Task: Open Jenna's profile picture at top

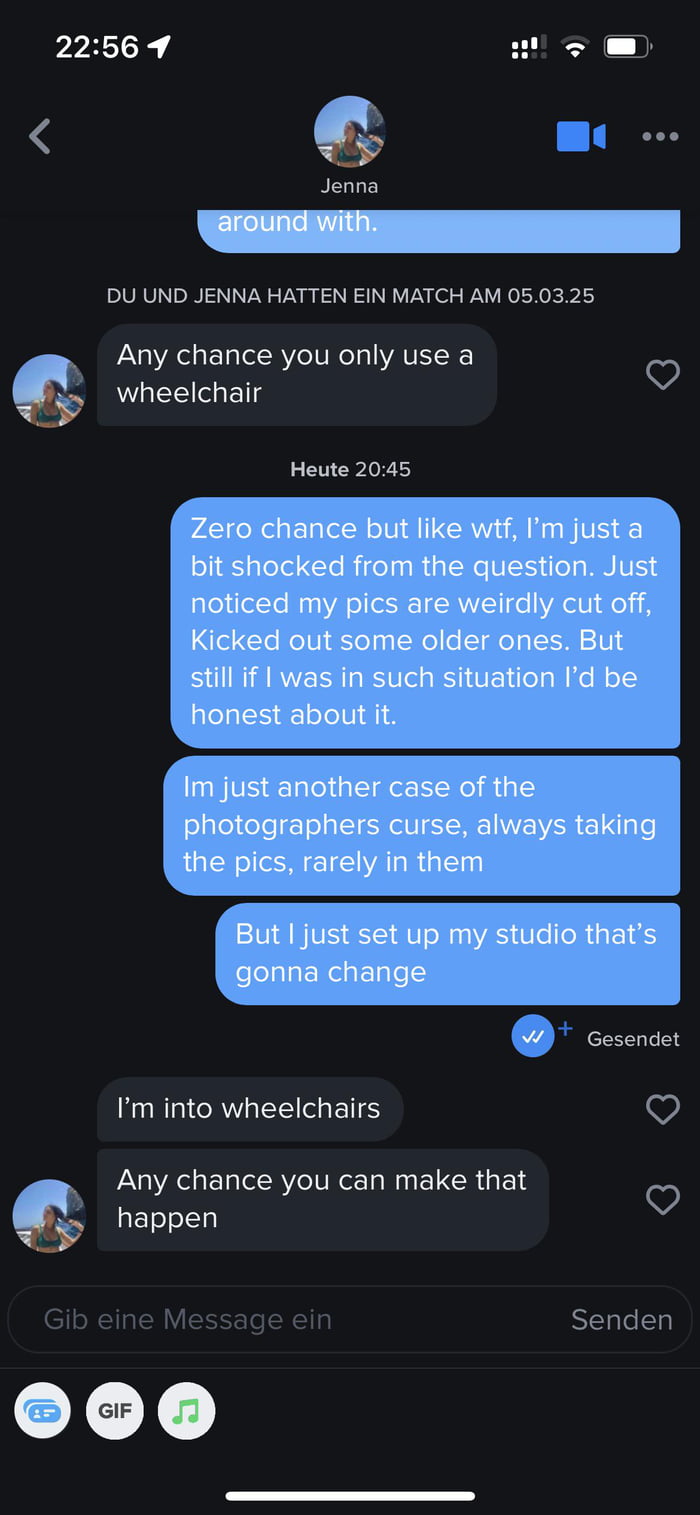Action: pyautogui.click(x=349, y=132)
